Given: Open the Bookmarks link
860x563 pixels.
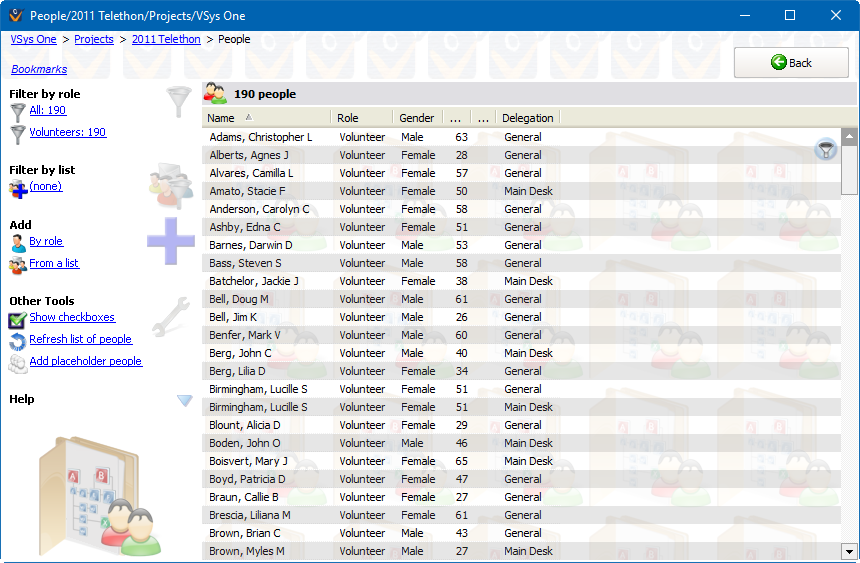Looking at the screenshot, I should coord(39,69).
